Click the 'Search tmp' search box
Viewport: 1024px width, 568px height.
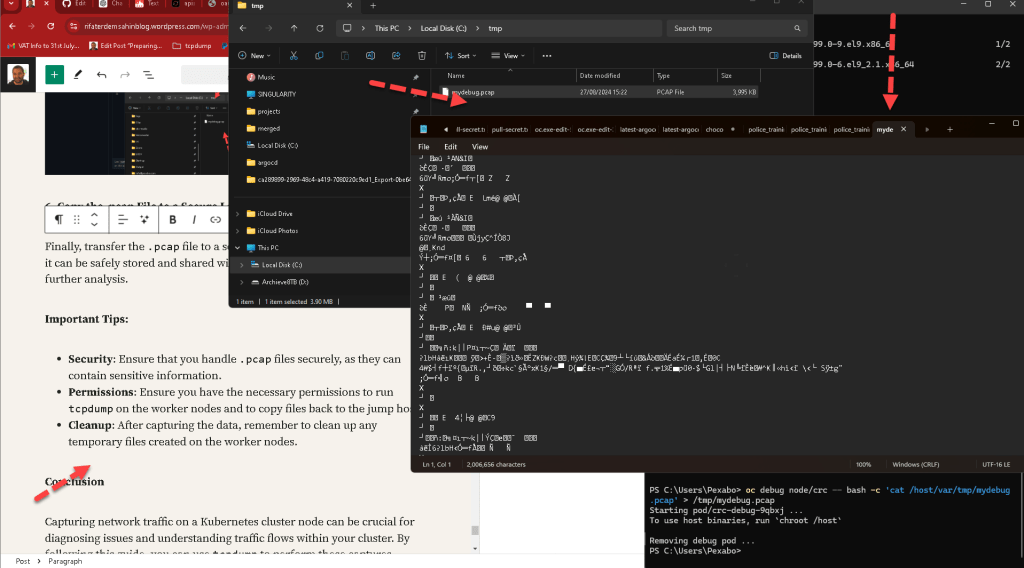tap(737, 28)
